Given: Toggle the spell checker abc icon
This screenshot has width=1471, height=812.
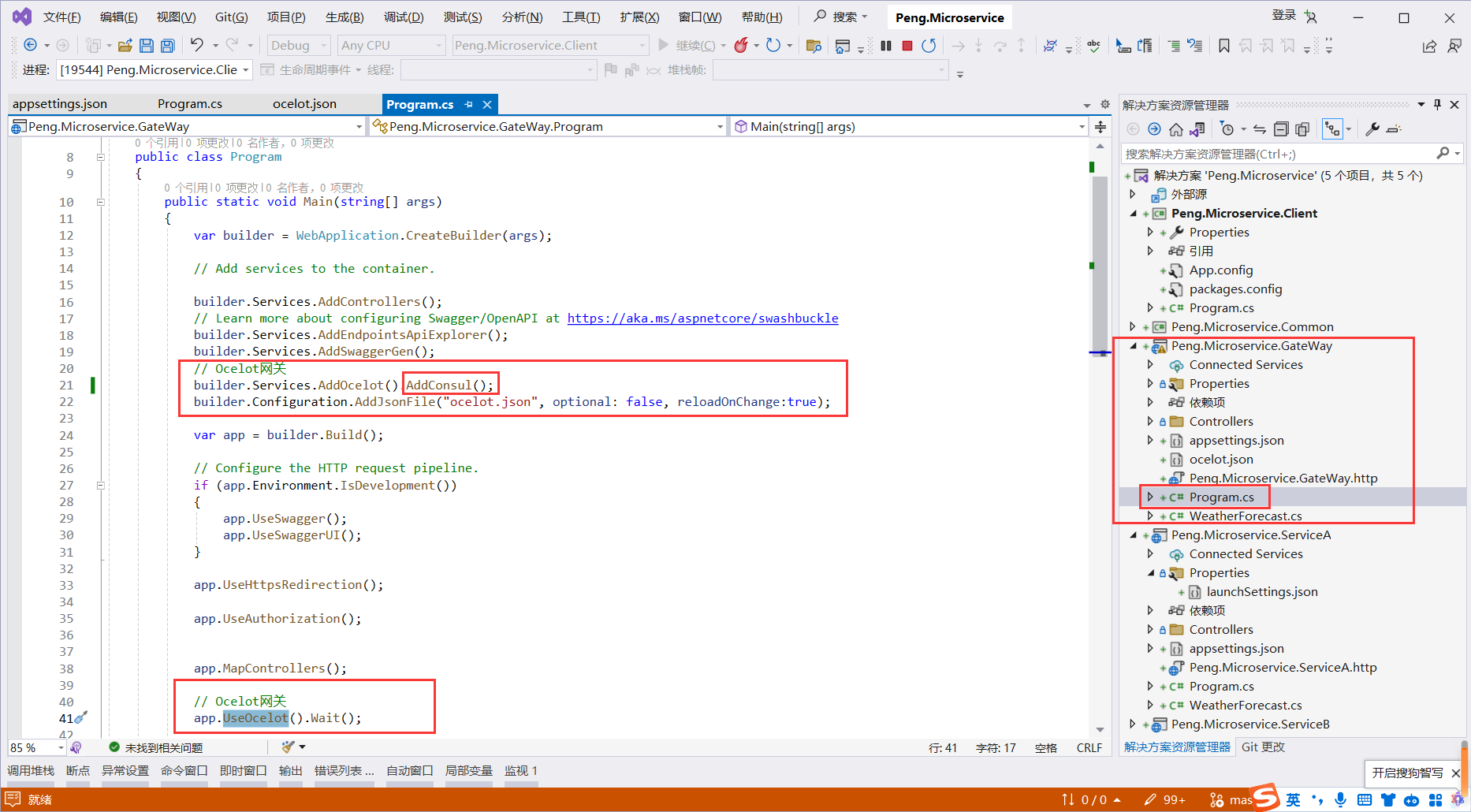Looking at the screenshot, I should click(1093, 46).
